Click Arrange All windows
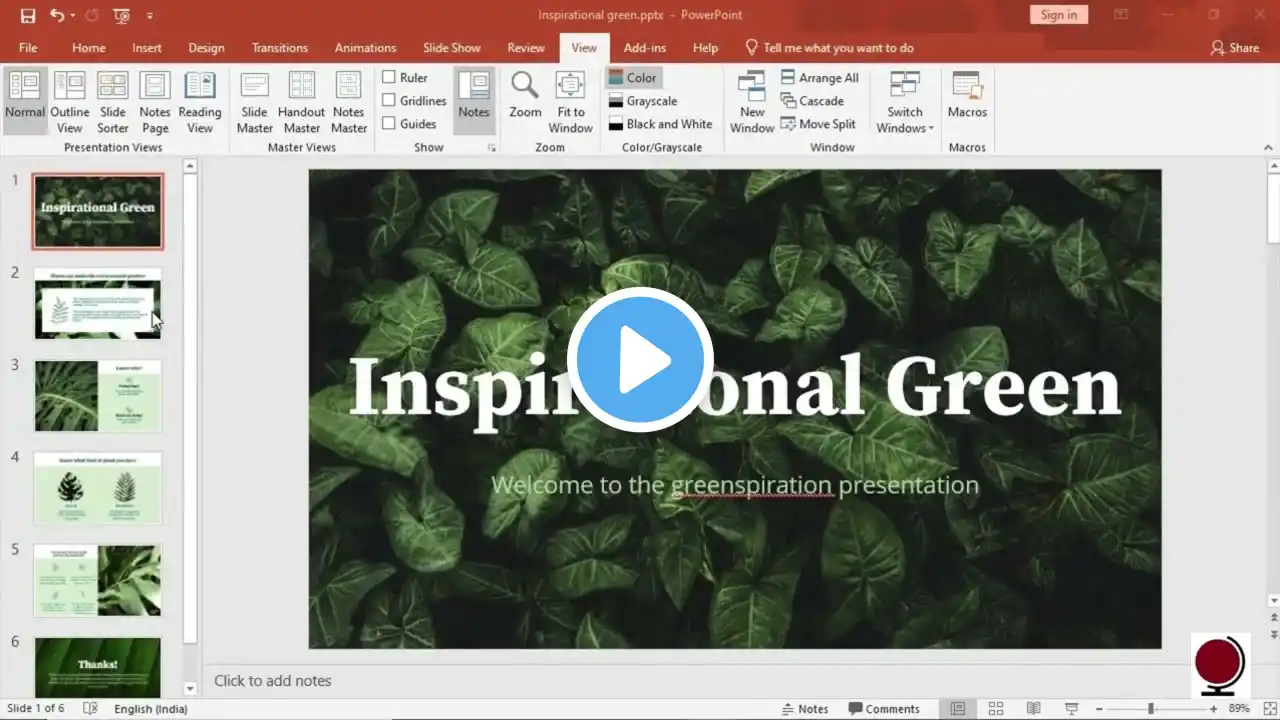 [x=819, y=78]
